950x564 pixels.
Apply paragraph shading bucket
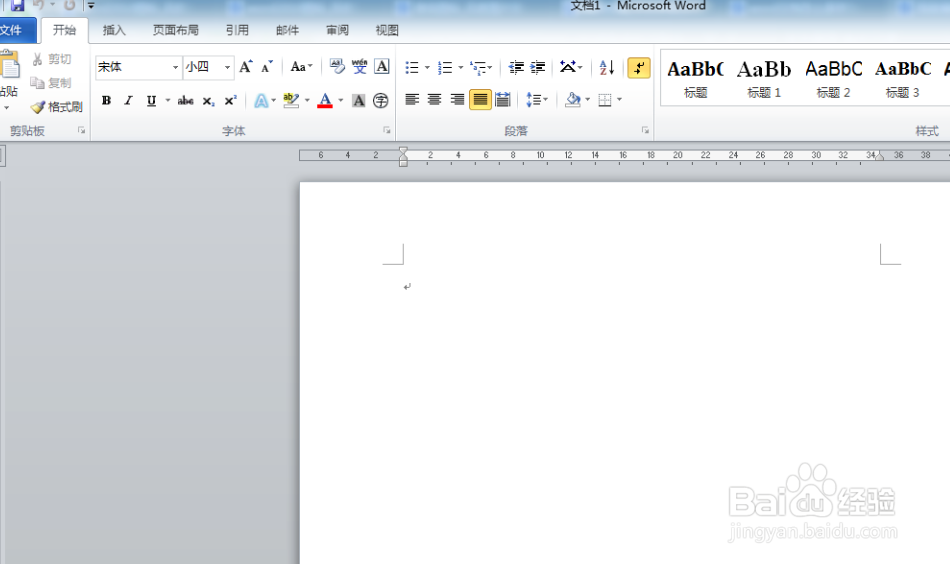coord(573,99)
